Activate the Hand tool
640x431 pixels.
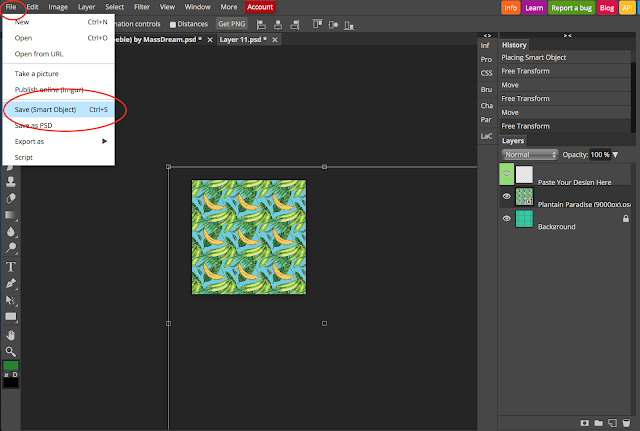[11, 335]
